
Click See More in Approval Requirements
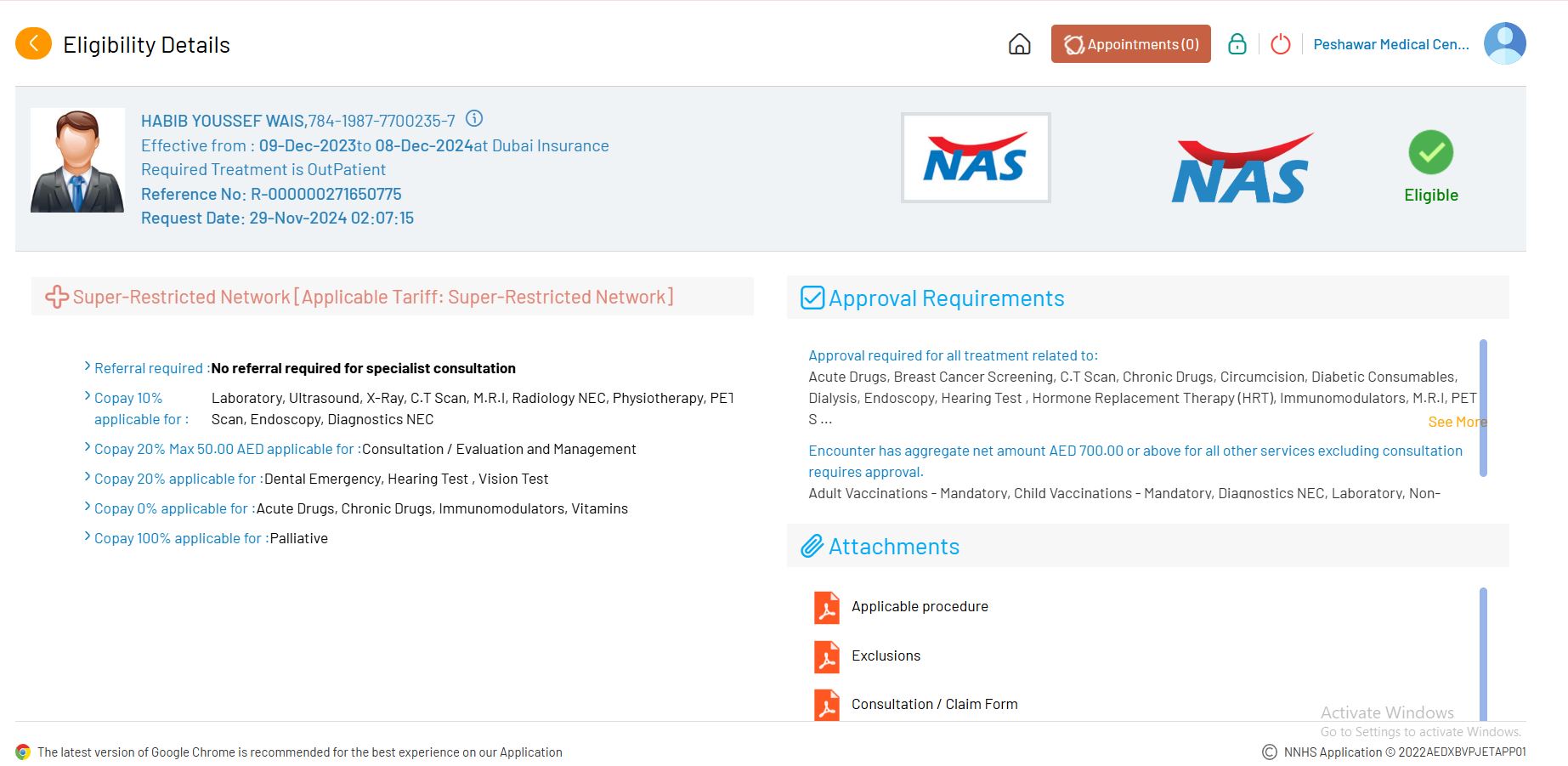tap(1457, 422)
